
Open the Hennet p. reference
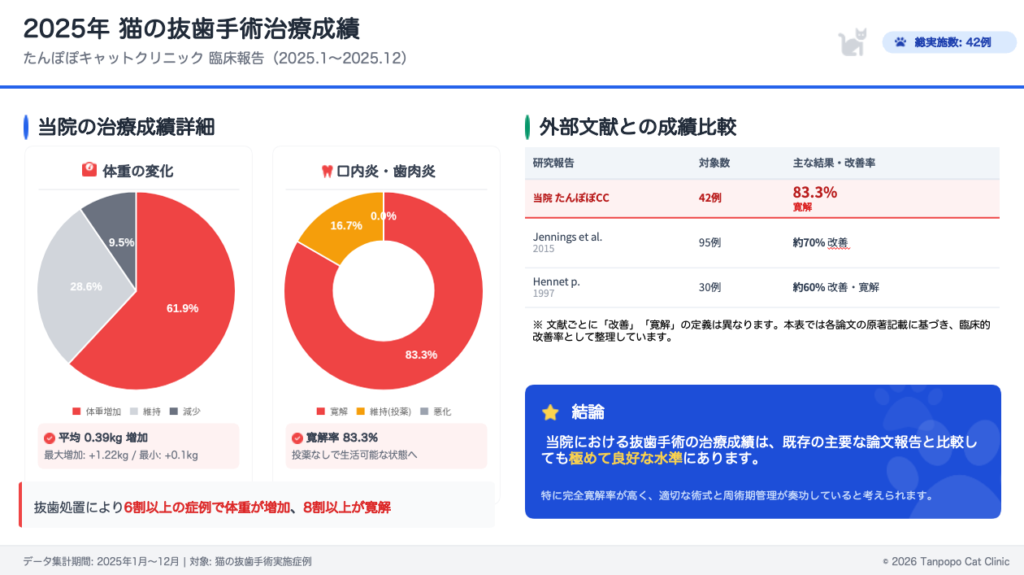tap(557, 282)
